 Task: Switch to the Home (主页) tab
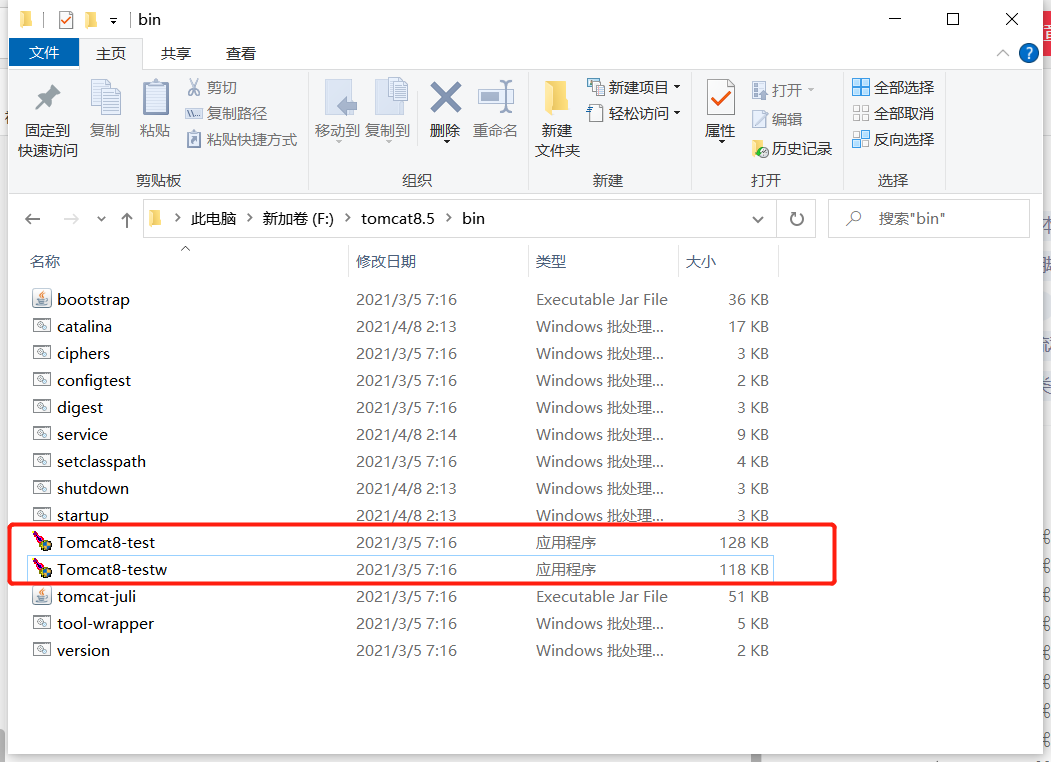(x=111, y=54)
